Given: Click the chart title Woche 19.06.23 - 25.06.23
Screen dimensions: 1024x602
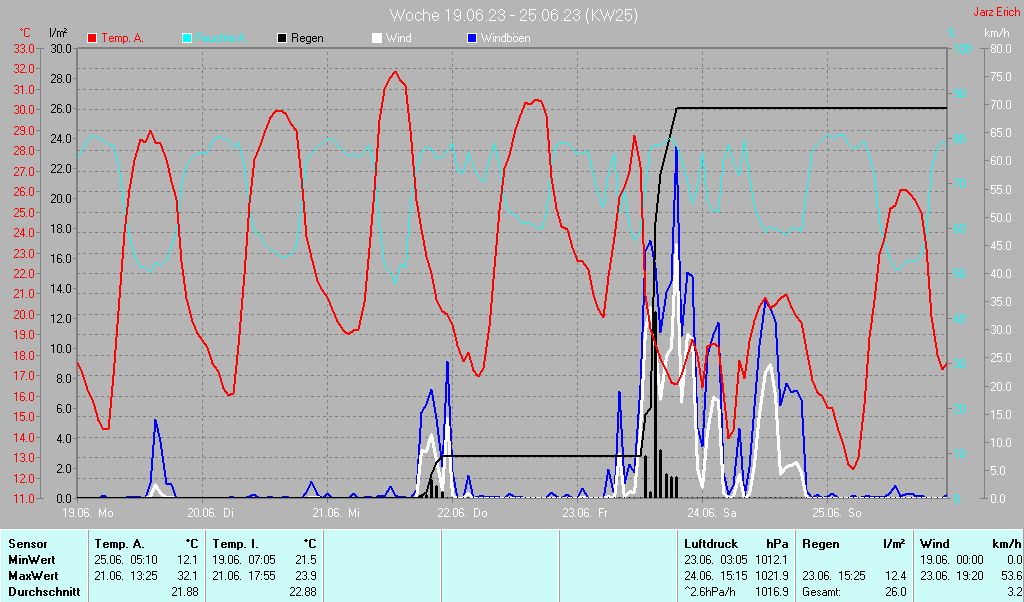Looking at the screenshot, I should point(513,15).
